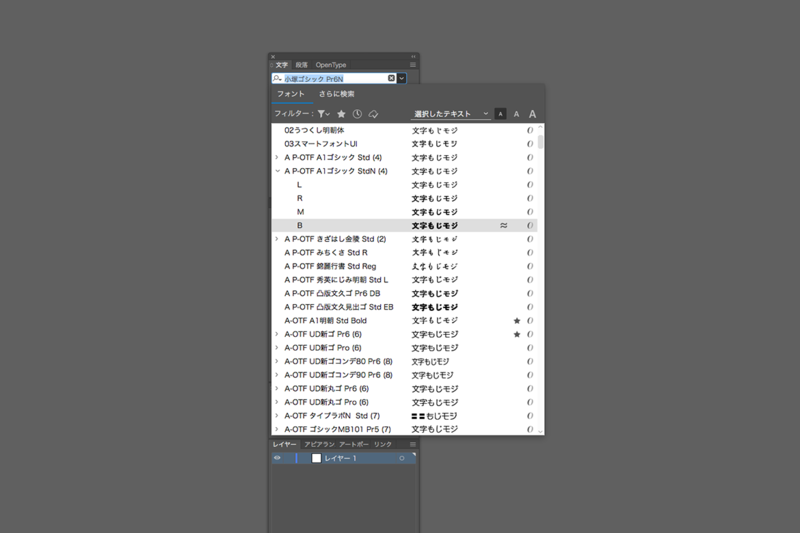Image resolution: width=800 pixels, height=533 pixels.
Task: Select the フォント tab
Action: click(x=291, y=94)
